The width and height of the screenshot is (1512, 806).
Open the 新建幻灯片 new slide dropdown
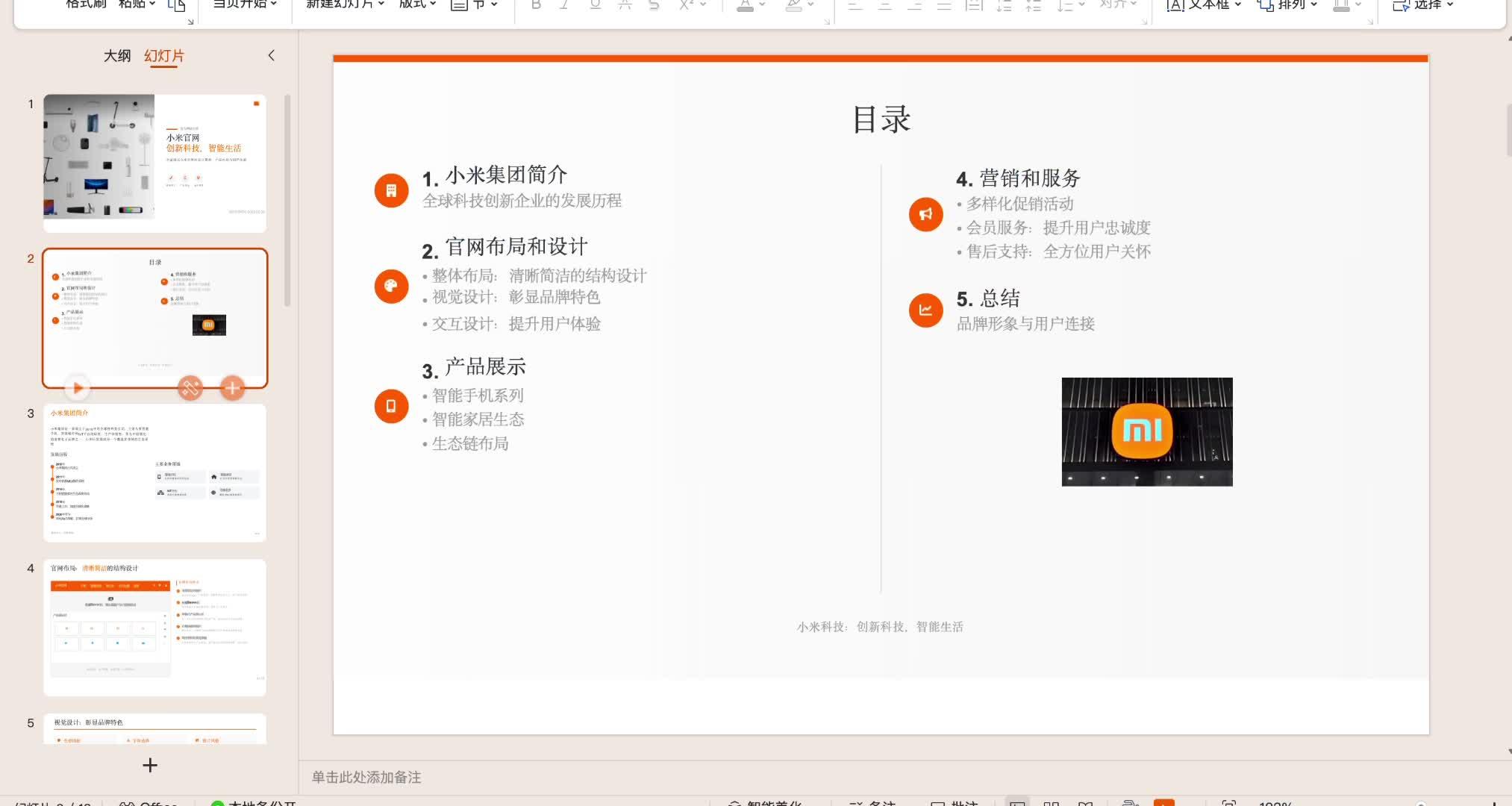pyautogui.click(x=381, y=4)
